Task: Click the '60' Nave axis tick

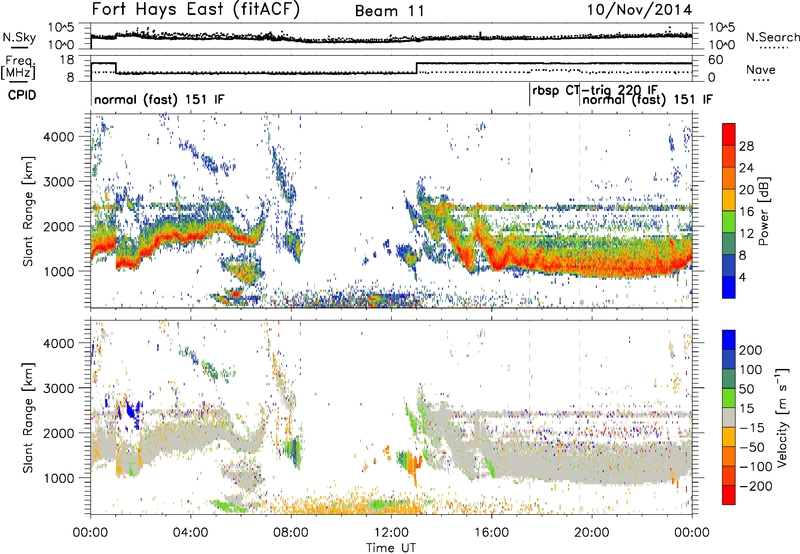Action: (716, 60)
